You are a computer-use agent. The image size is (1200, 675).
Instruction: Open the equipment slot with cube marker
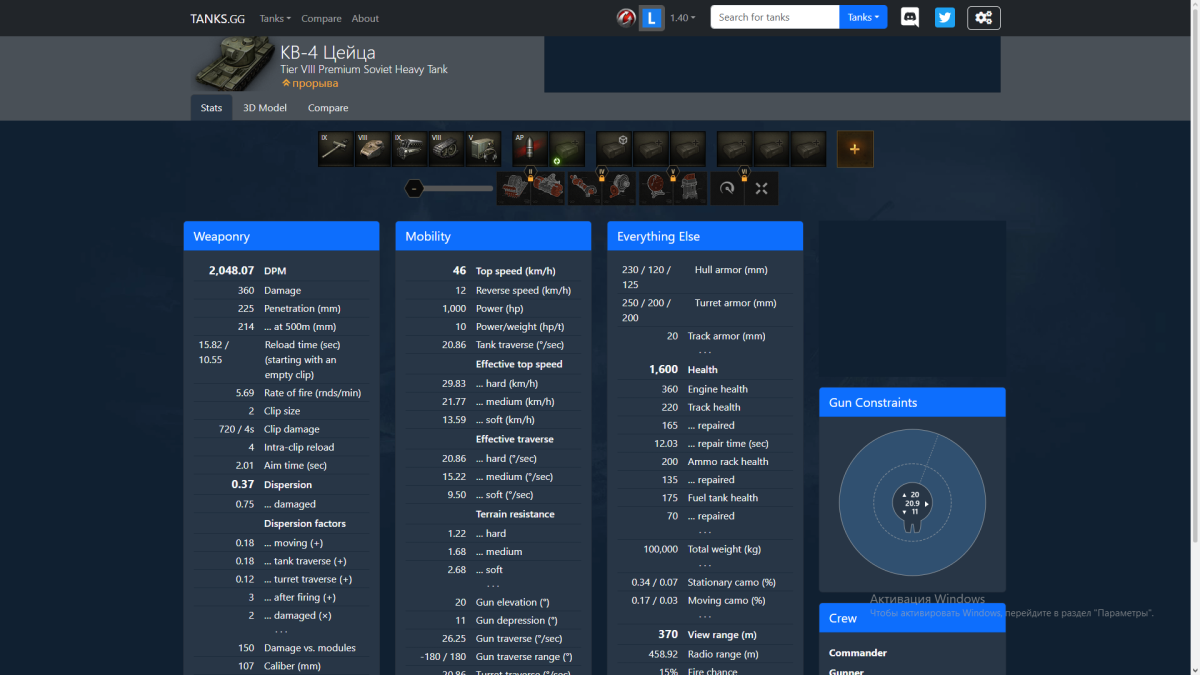614,148
